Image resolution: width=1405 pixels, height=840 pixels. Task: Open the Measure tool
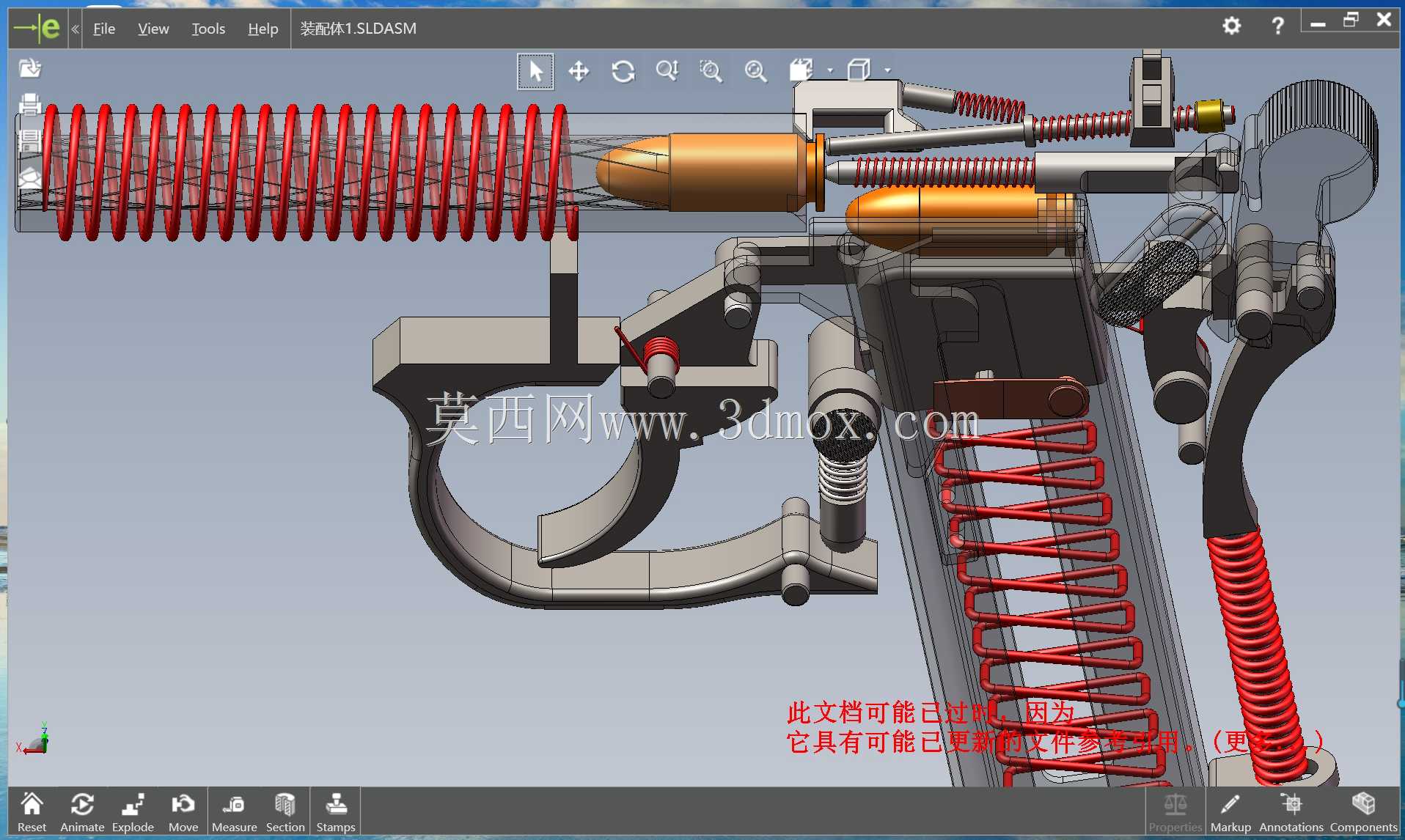[x=234, y=812]
